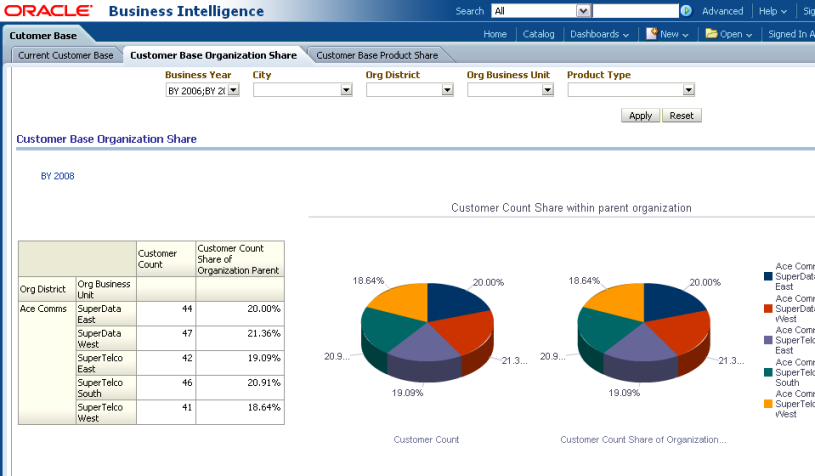
Task: Click the Apply button
Action: click(640, 115)
